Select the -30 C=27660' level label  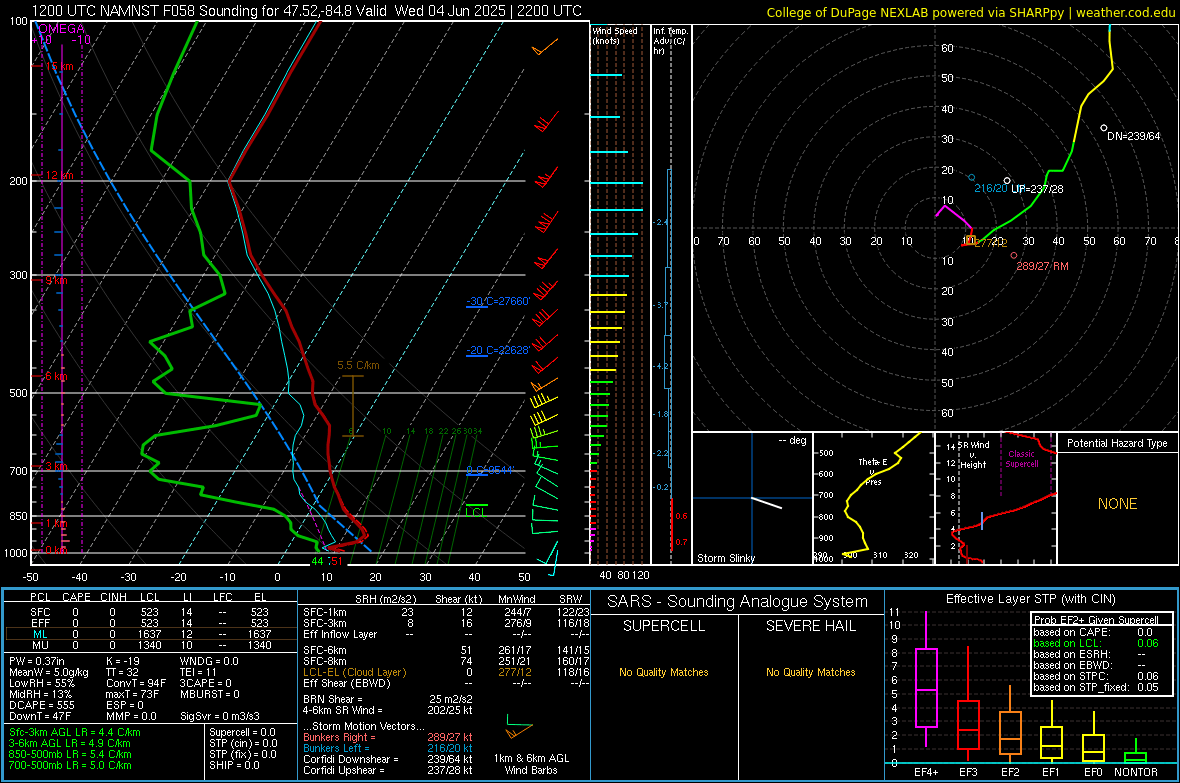(x=498, y=301)
